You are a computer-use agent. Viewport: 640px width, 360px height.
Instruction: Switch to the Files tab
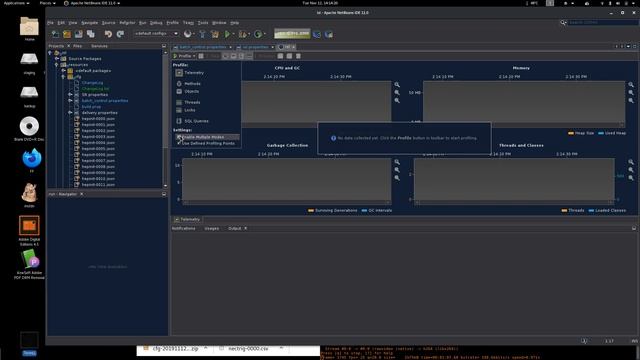77,46
